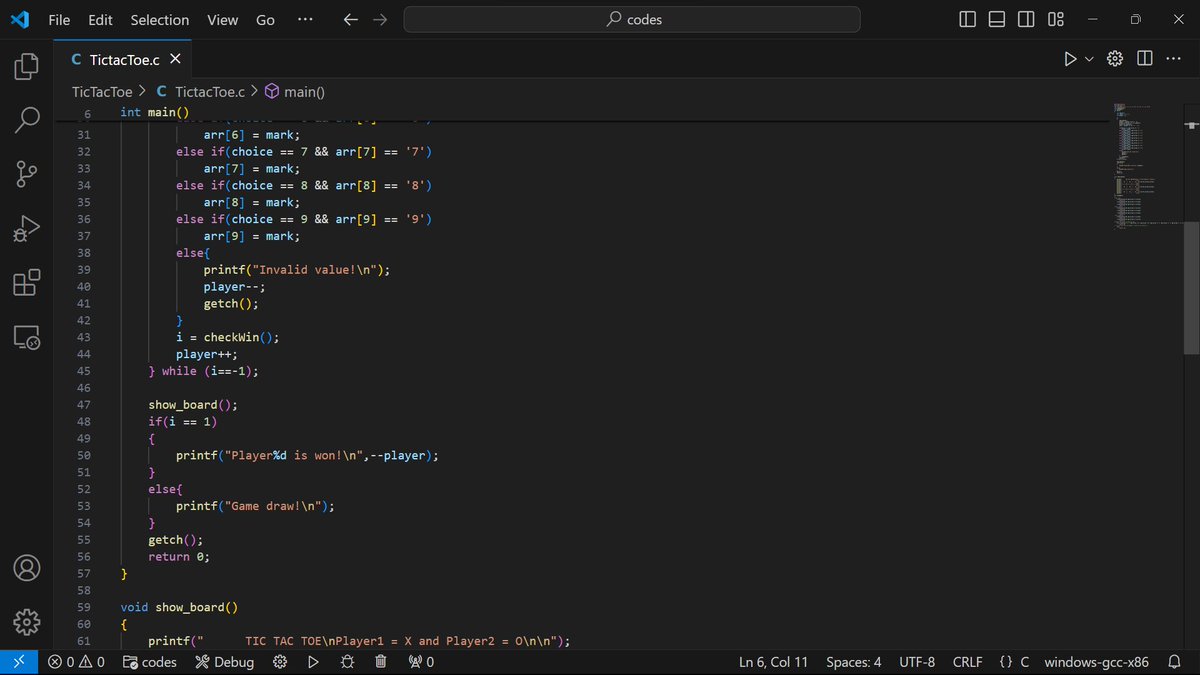Click the return 0; statement

pos(179,557)
